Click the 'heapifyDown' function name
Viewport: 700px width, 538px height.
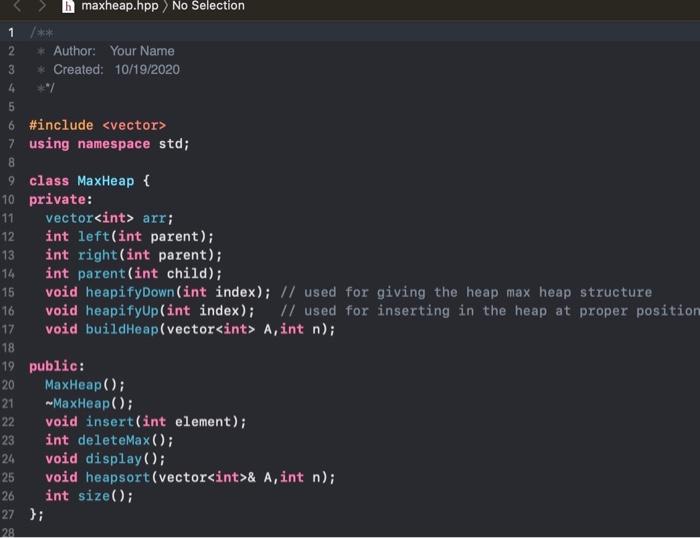(130, 292)
